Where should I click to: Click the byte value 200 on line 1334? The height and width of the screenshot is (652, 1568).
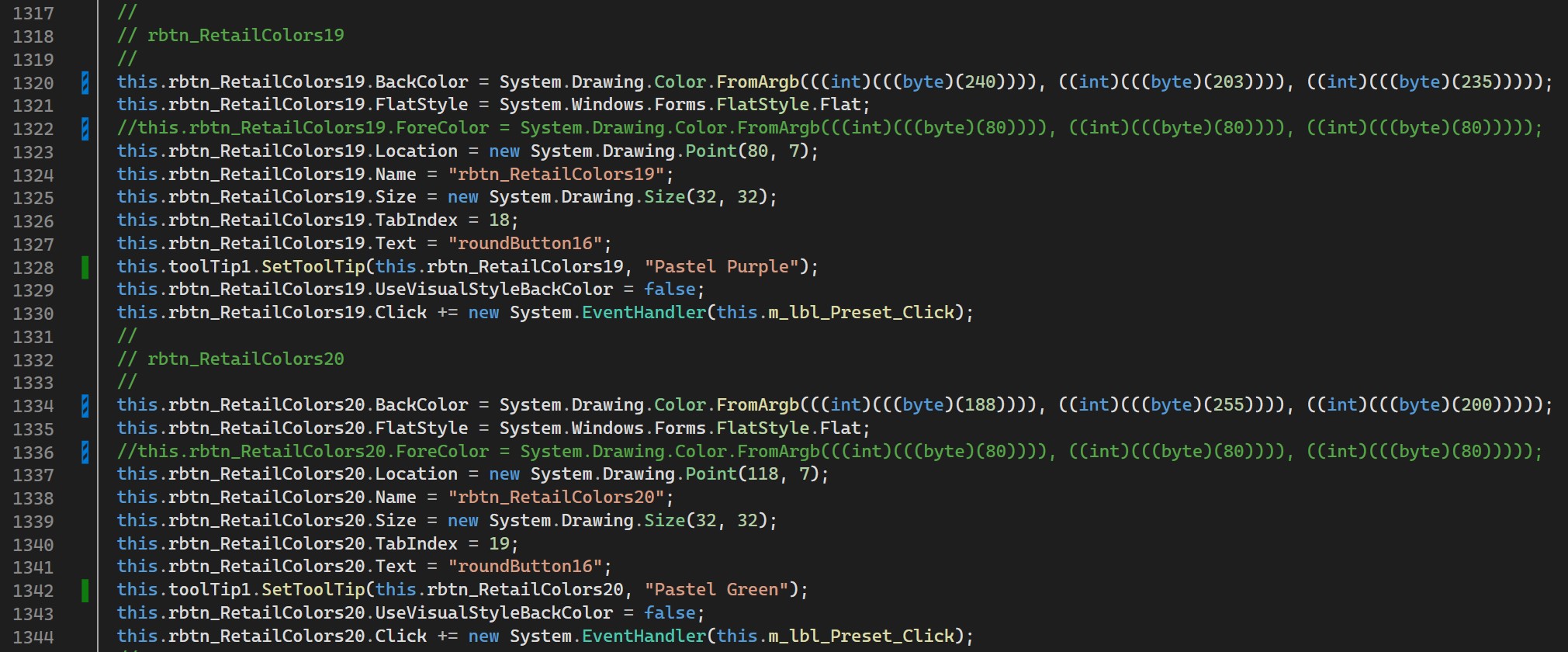point(1476,405)
